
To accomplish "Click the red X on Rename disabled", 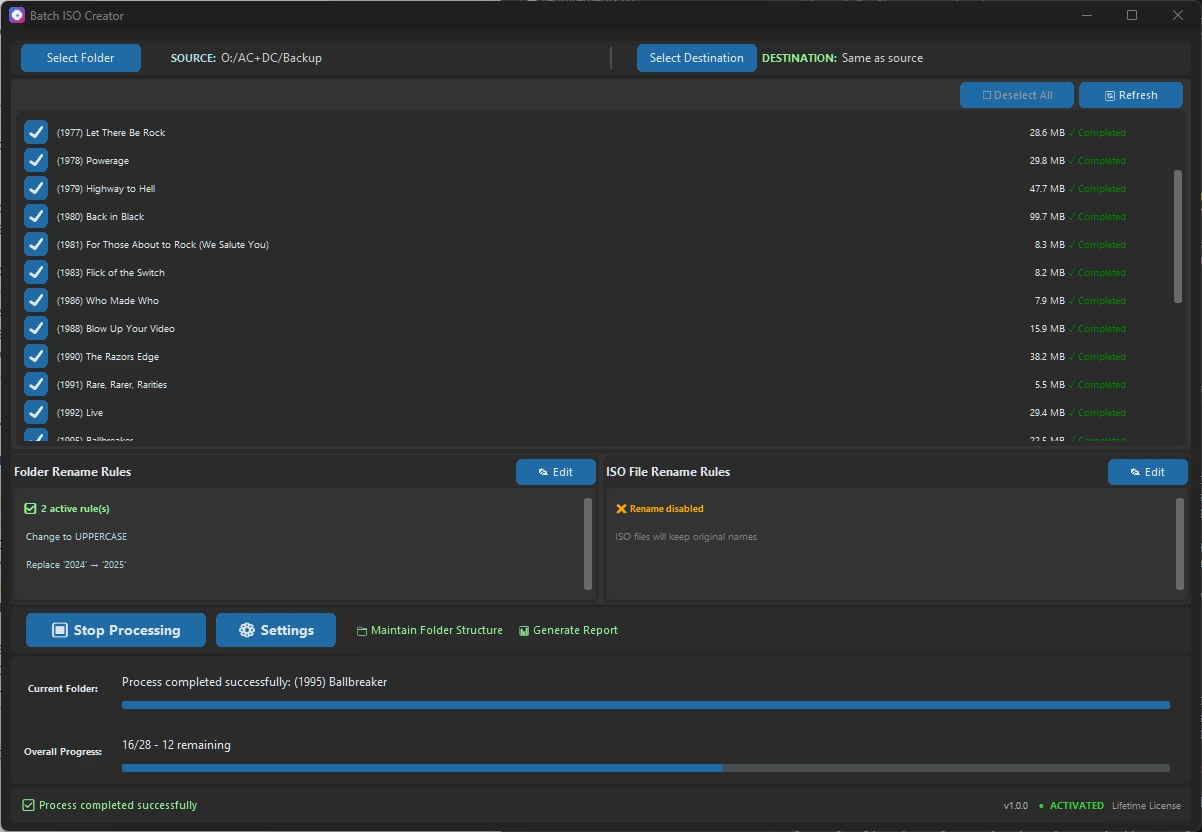I will pos(622,508).
